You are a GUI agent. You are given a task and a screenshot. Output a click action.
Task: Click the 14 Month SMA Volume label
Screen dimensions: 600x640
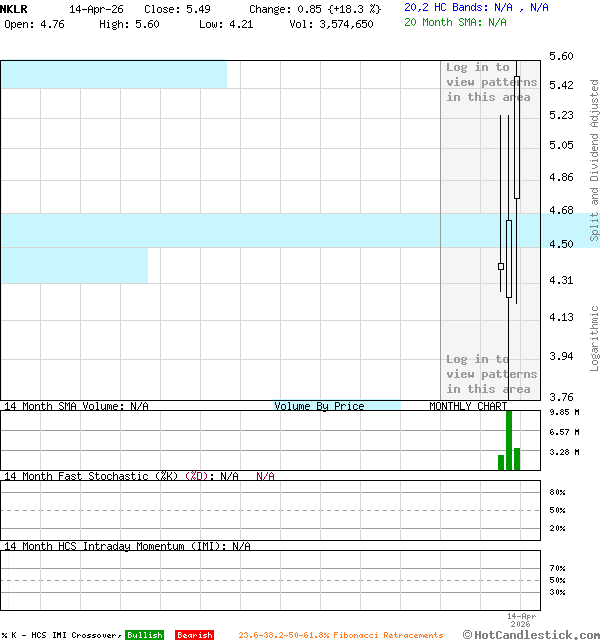pyautogui.click(x=76, y=406)
